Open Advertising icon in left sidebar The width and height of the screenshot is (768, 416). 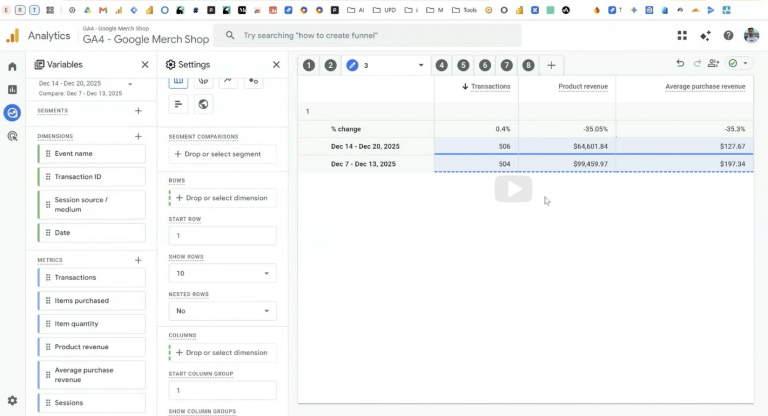point(12,136)
